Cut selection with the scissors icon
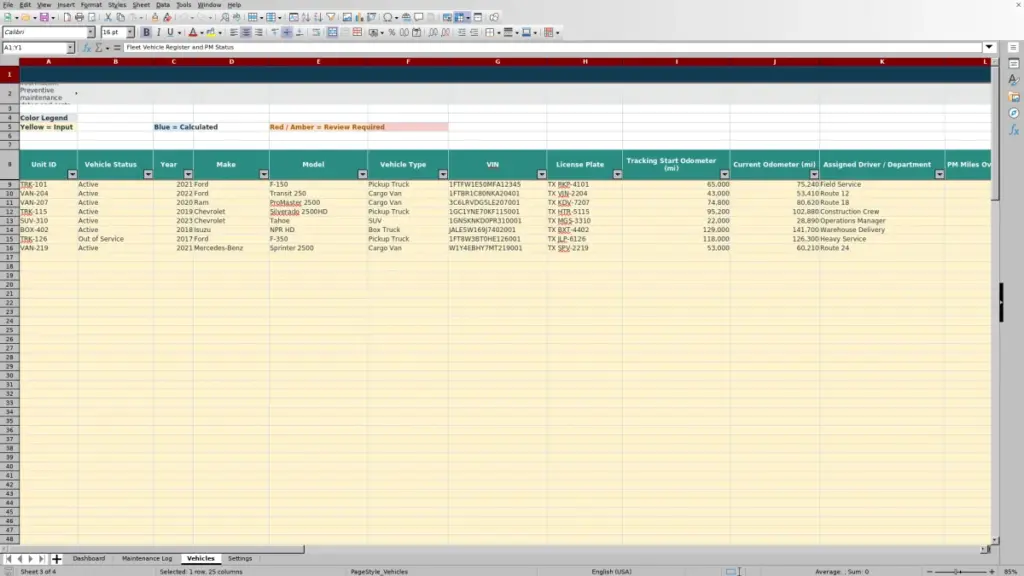Image resolution: width=1024 pixels, height=576 pixels. click(108, 17)
